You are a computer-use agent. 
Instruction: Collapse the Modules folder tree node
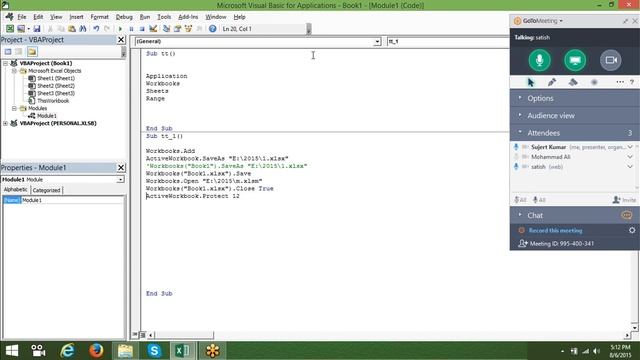[x=14, y=108]
